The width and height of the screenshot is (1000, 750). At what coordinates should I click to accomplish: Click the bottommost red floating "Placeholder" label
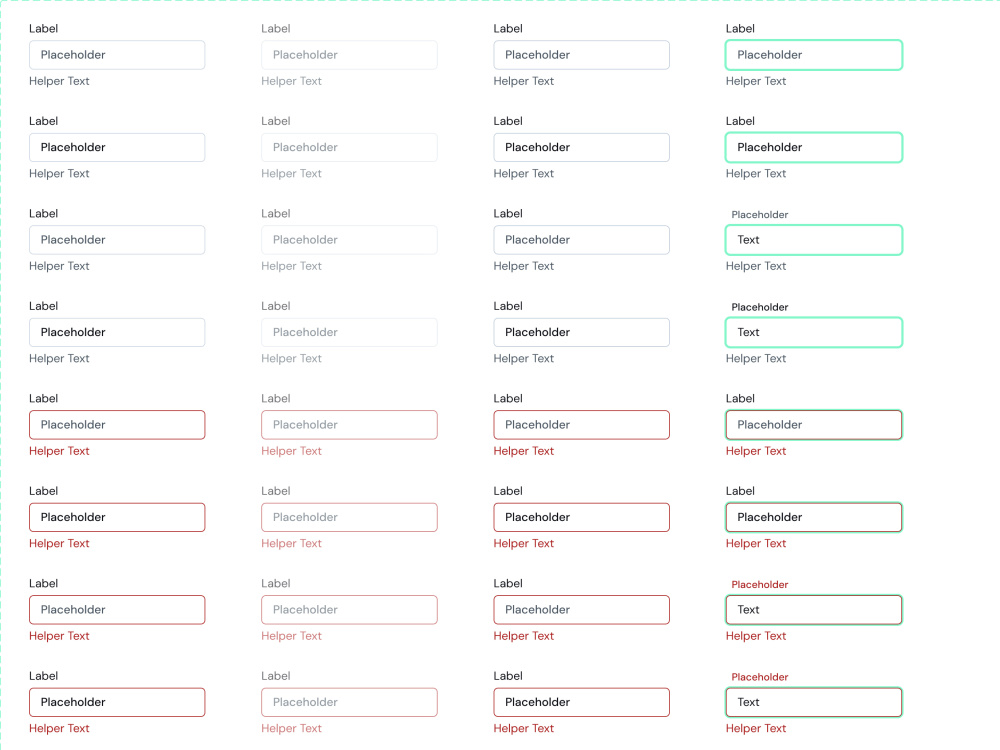click(x=760, y=677)
